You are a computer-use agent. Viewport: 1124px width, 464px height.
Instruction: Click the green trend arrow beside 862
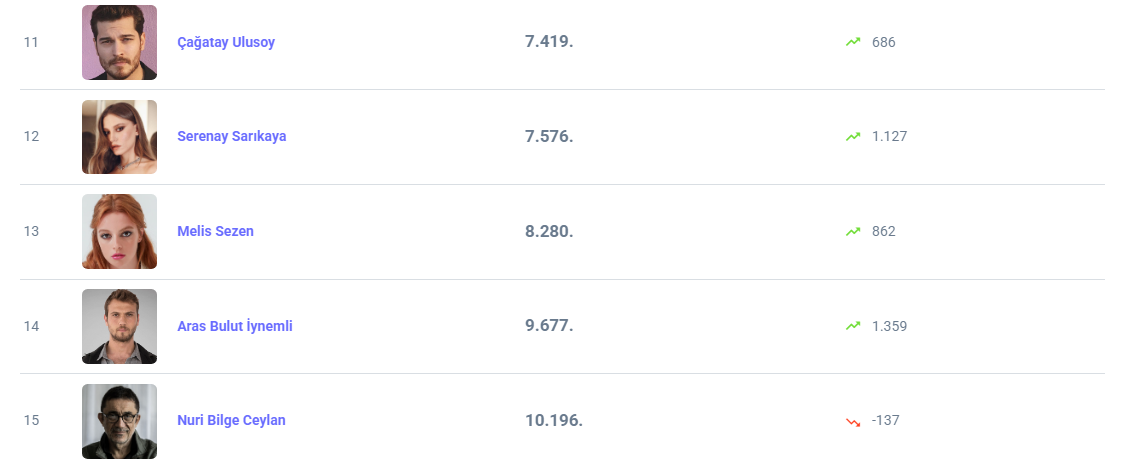852,231
